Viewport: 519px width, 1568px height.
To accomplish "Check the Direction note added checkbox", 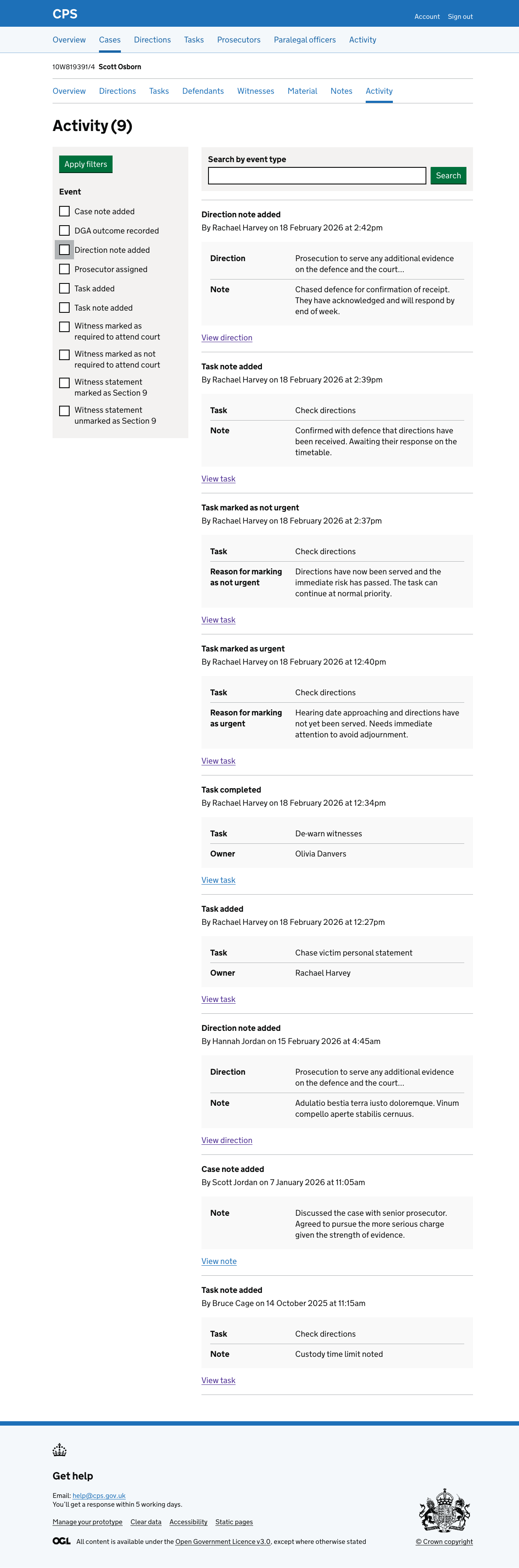I will pos(64,250).
